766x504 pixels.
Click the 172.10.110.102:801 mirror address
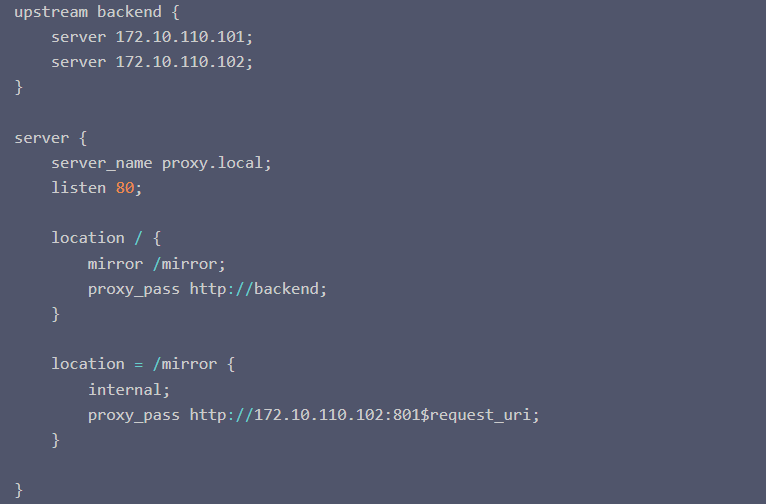pyautogui.click(x=336, y=414)
